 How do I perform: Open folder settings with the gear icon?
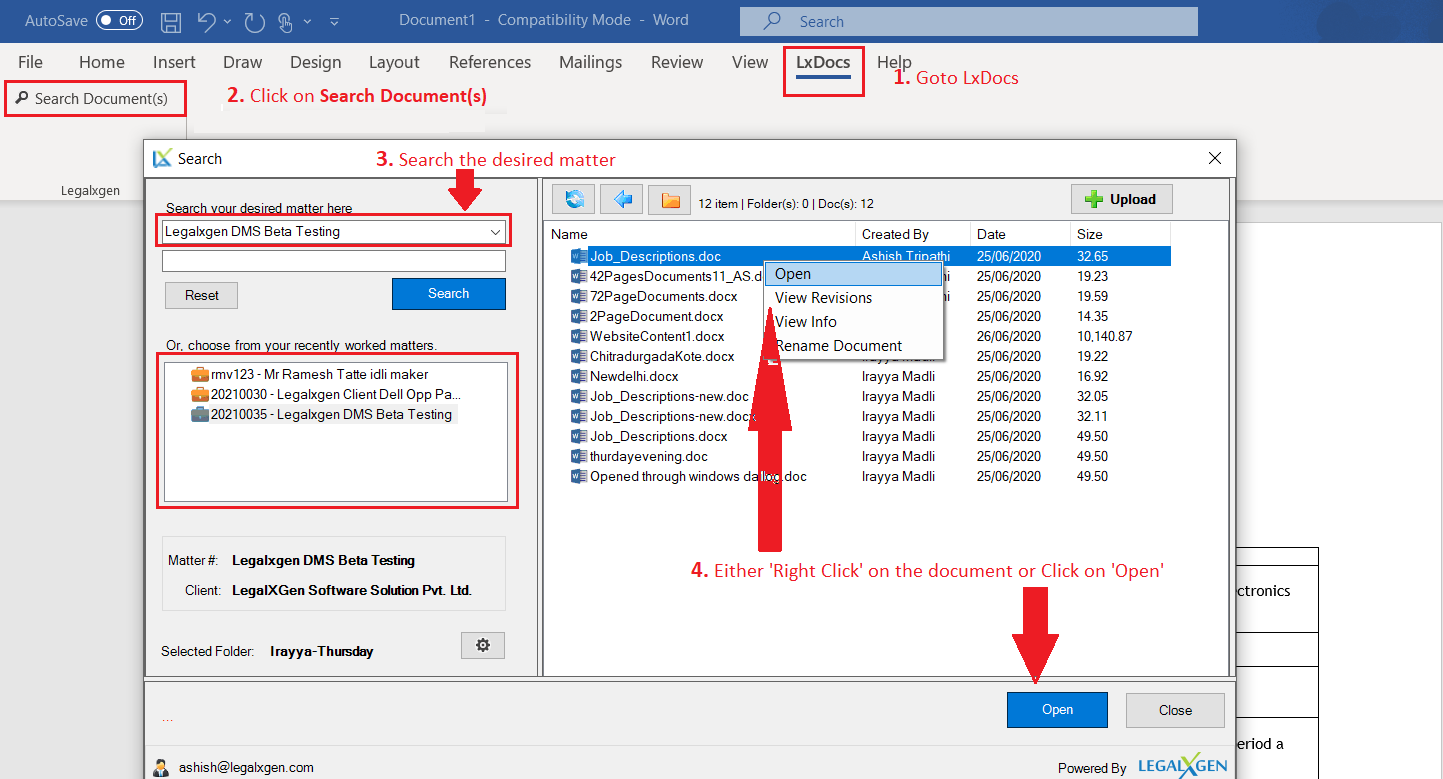483,646
